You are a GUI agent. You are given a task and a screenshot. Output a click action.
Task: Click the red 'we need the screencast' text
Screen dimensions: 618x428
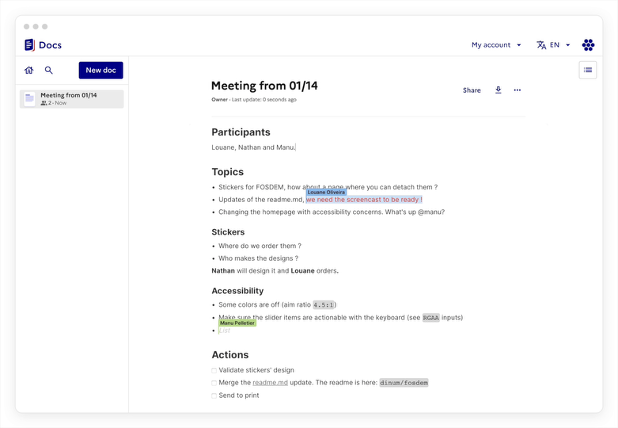[364, 200]
